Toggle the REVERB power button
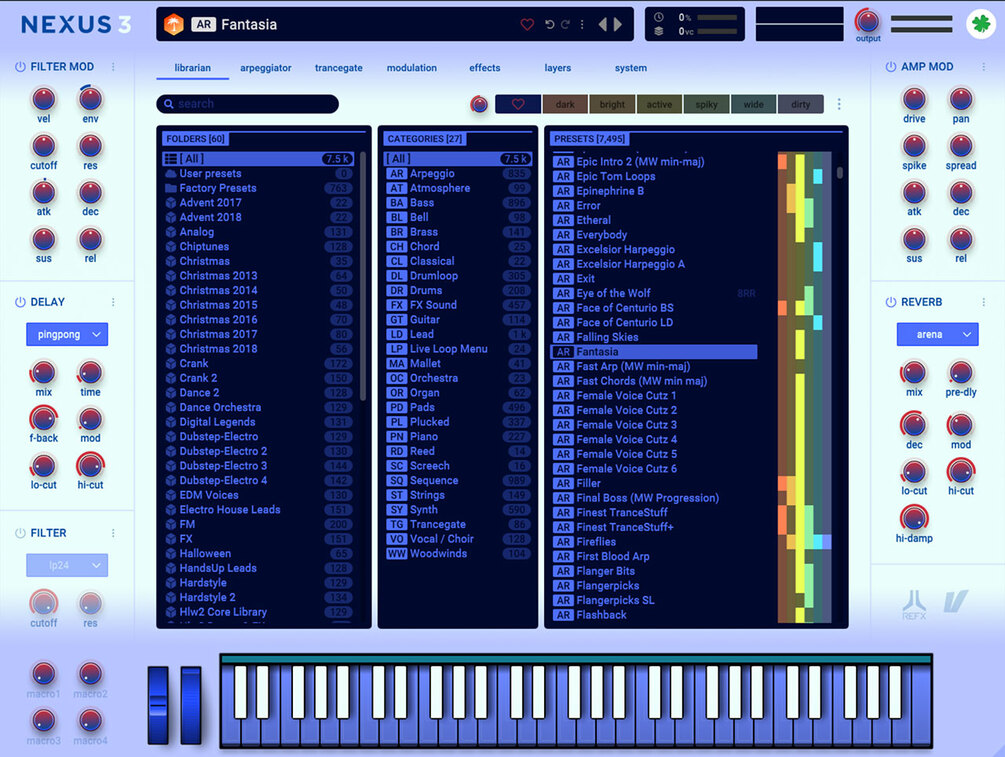1005x757 pixels. pos(890,302)
